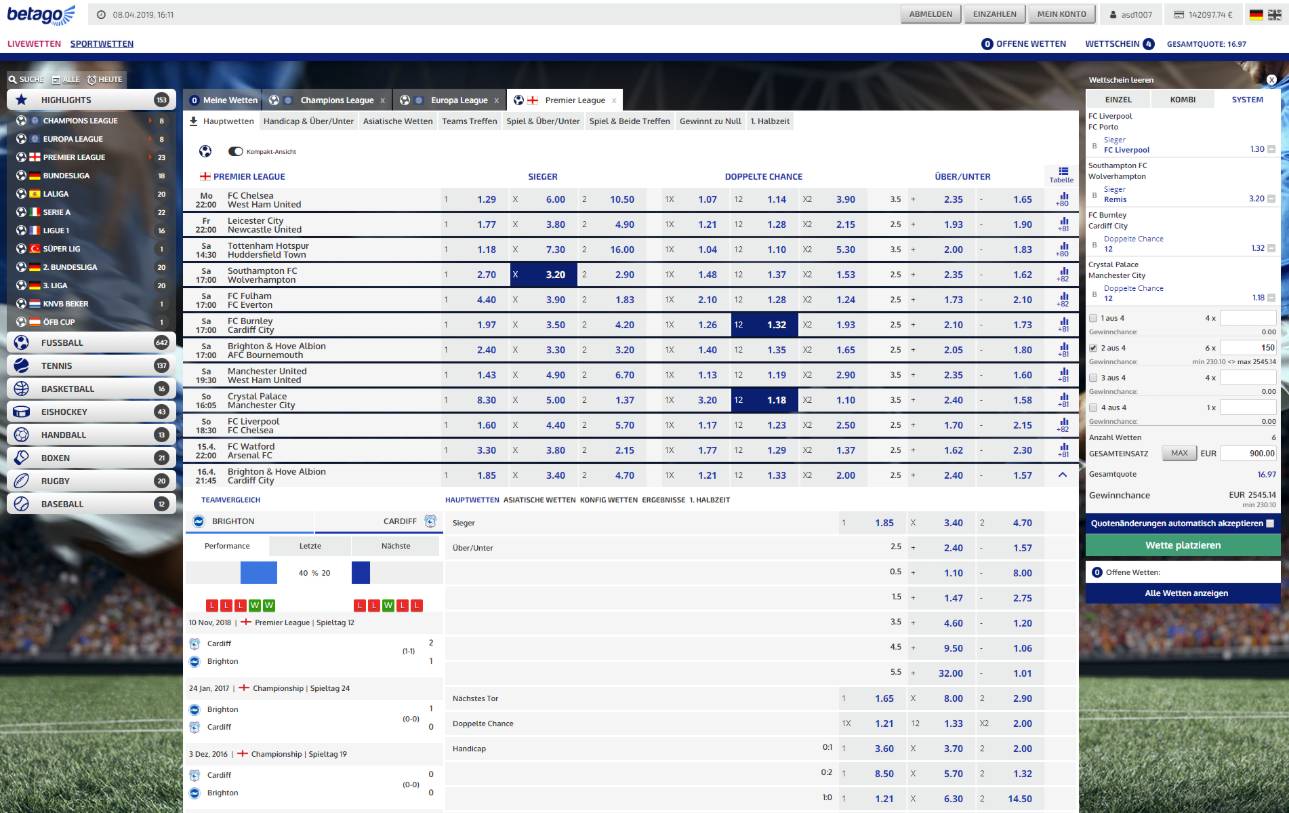Expand more bets for Southampton vs Wolverhampton
This screenshot has width=1289, height=813.
coord(1062,275)
